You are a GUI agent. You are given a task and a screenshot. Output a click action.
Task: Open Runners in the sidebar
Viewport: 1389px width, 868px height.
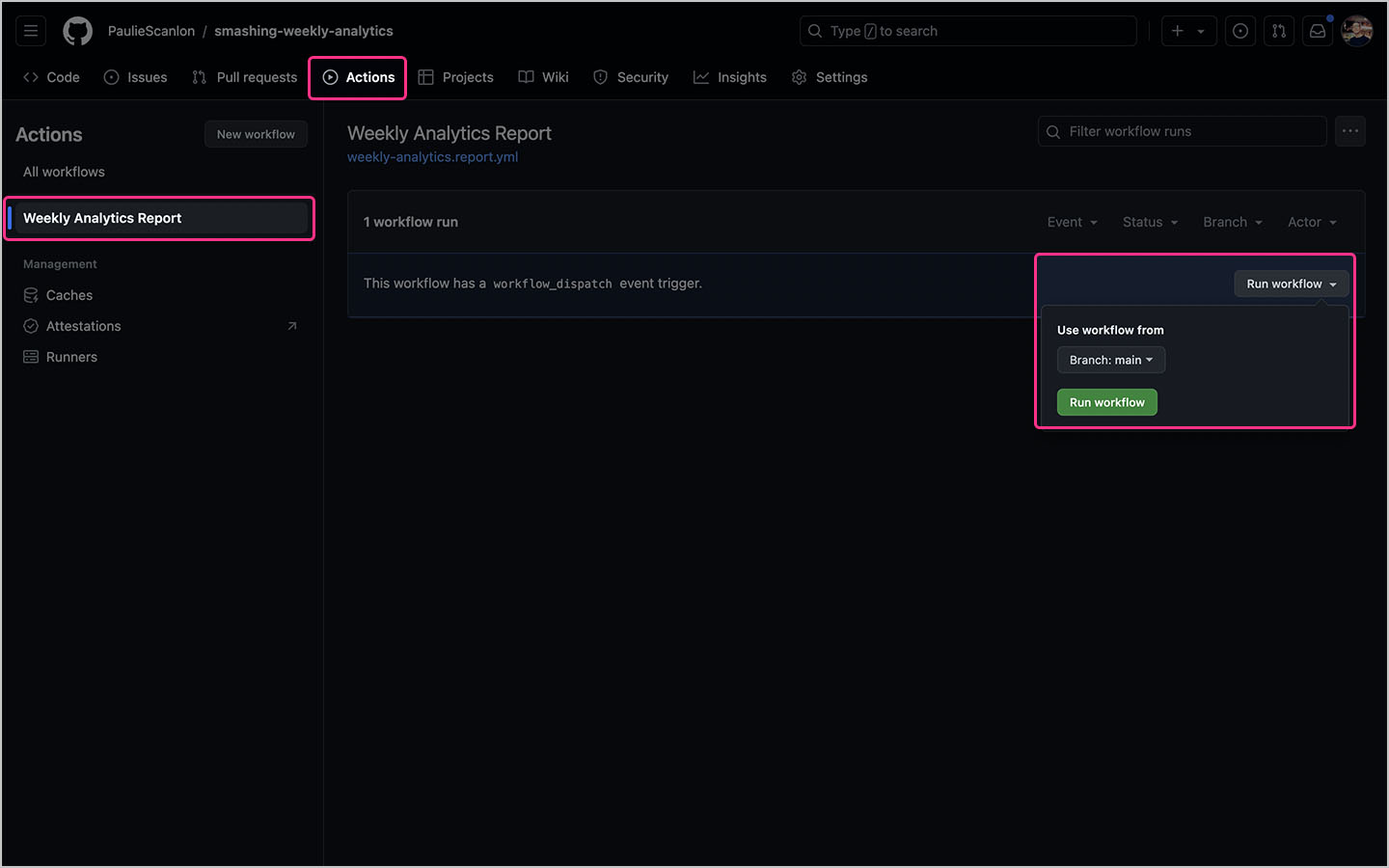click(70, 357)
